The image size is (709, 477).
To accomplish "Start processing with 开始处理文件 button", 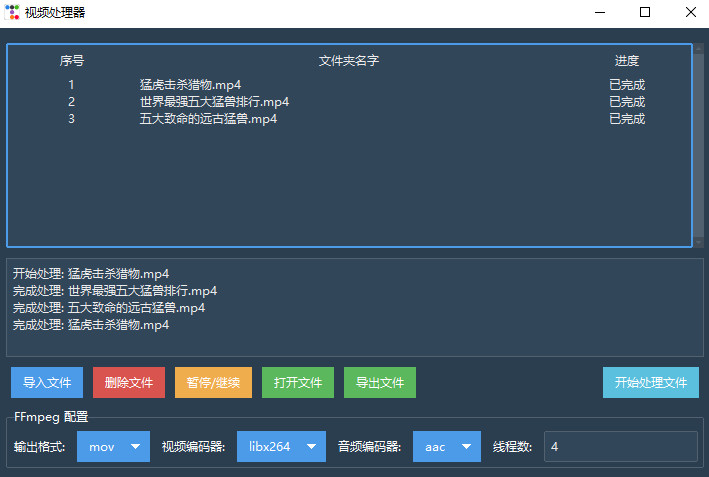I will point(651,382).
